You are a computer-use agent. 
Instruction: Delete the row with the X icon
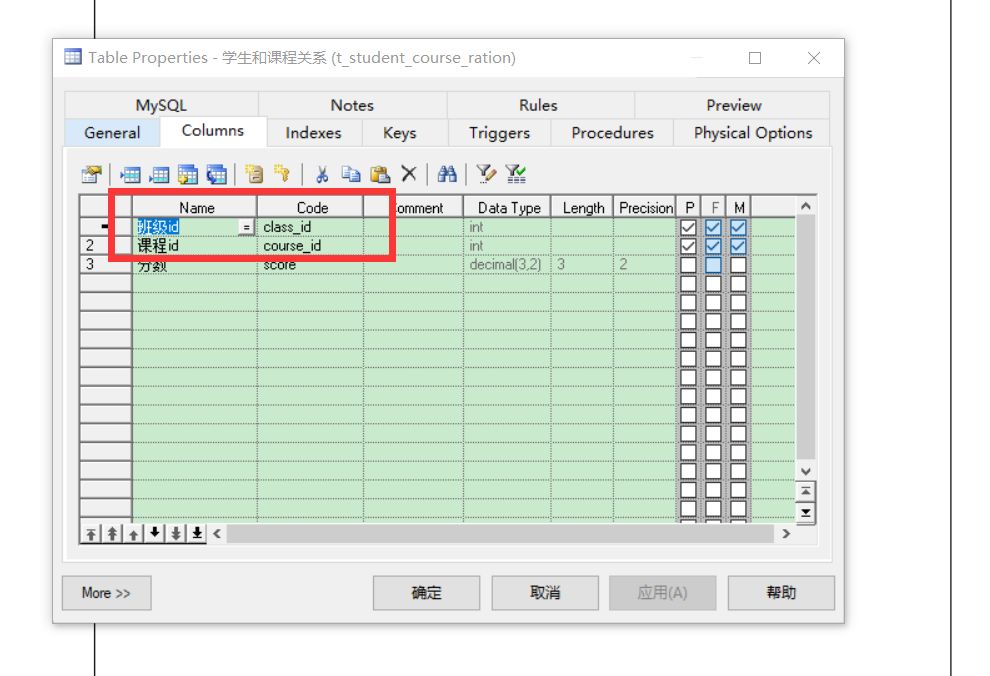coord(409,174)
